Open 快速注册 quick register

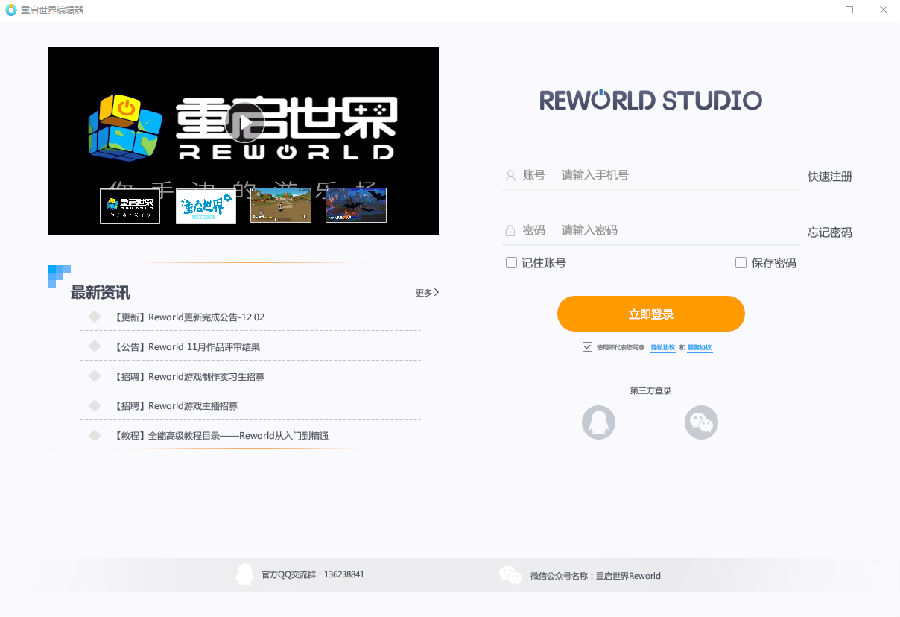[829, 176]
